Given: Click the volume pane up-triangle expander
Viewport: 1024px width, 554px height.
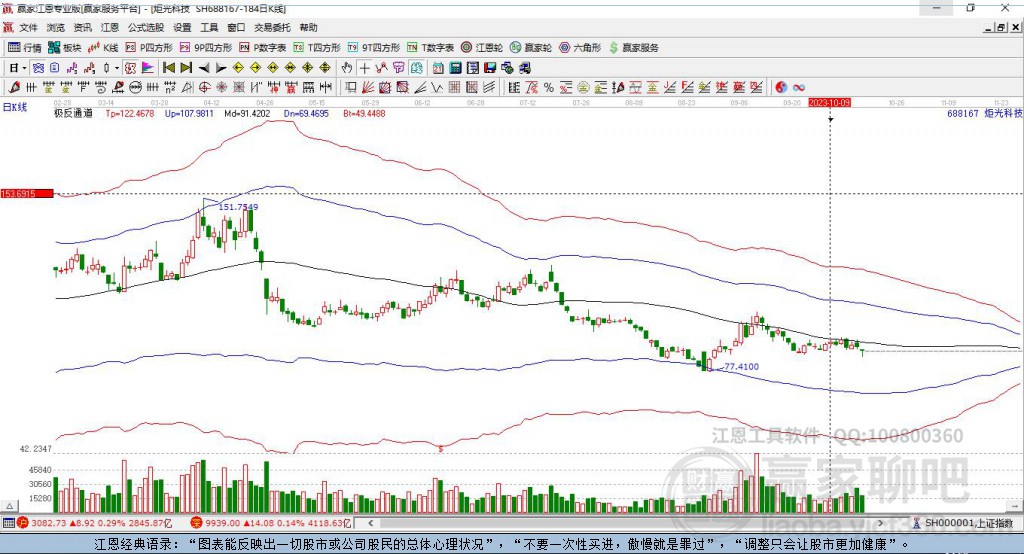Looking at the screenshot, I should pos(9,506).
